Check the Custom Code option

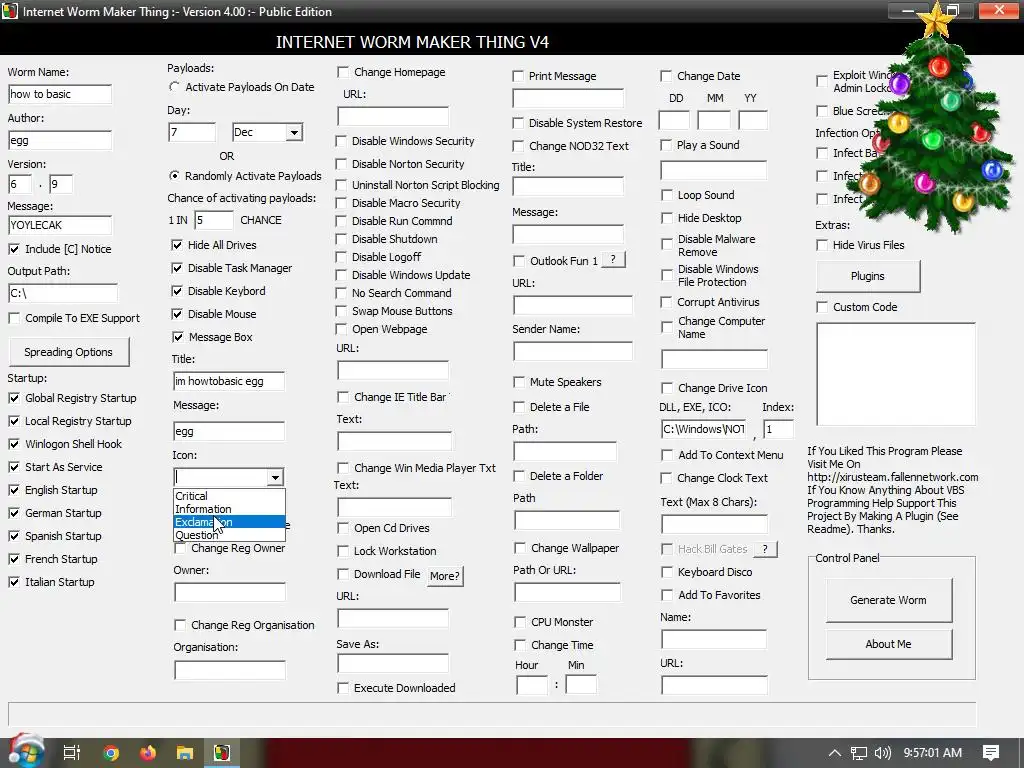pos(822,307)
